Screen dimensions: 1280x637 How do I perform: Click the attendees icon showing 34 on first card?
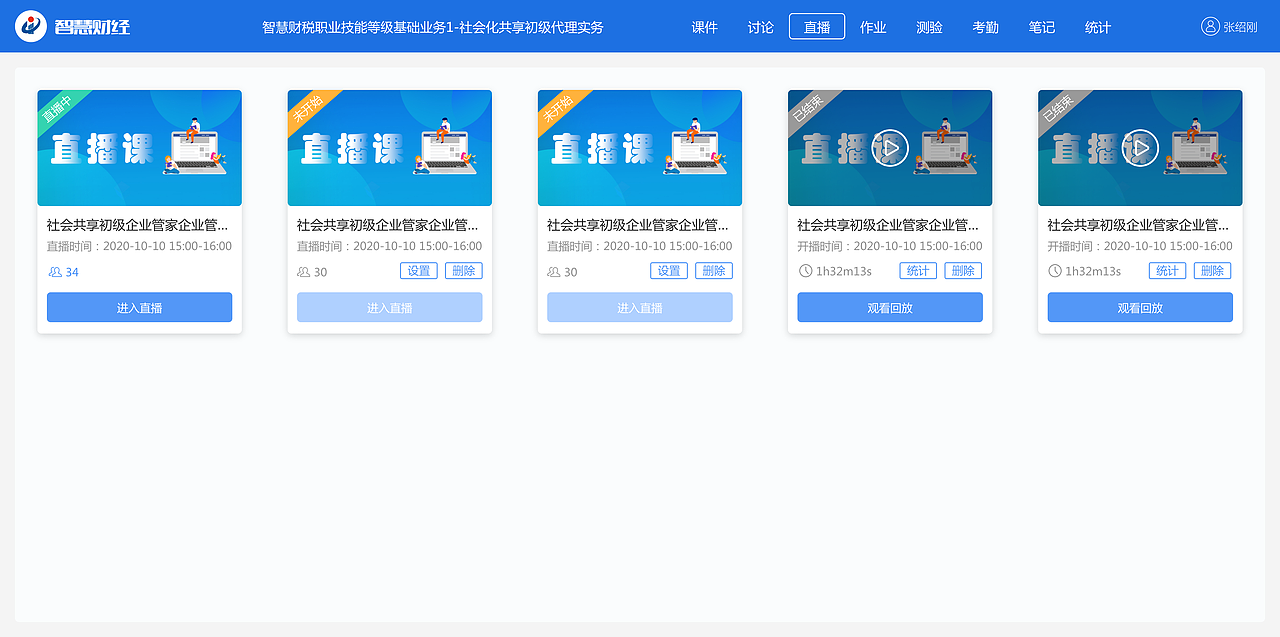(x=55, y=271)
